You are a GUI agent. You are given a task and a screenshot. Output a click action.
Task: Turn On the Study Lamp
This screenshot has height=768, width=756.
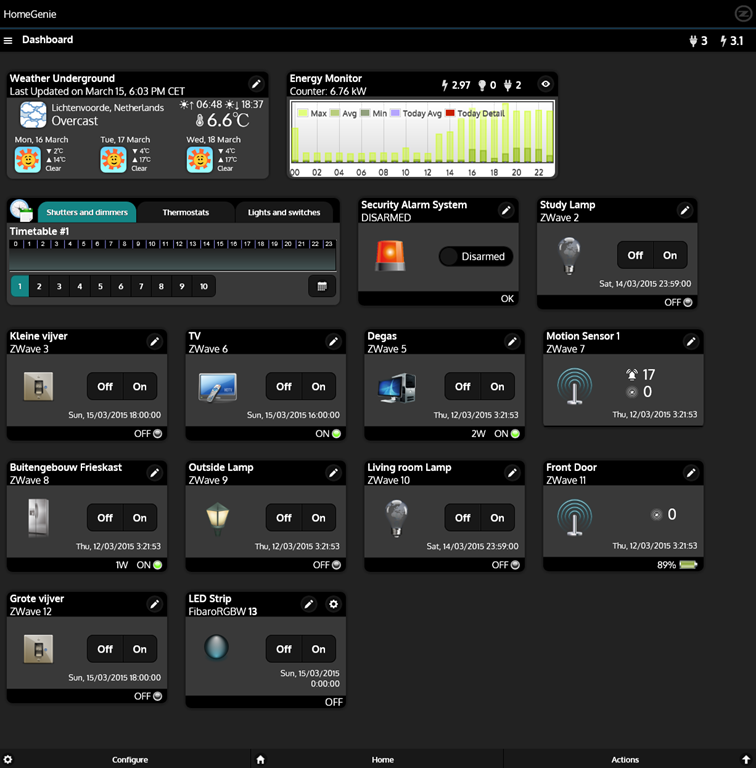[x=670, y=255]
